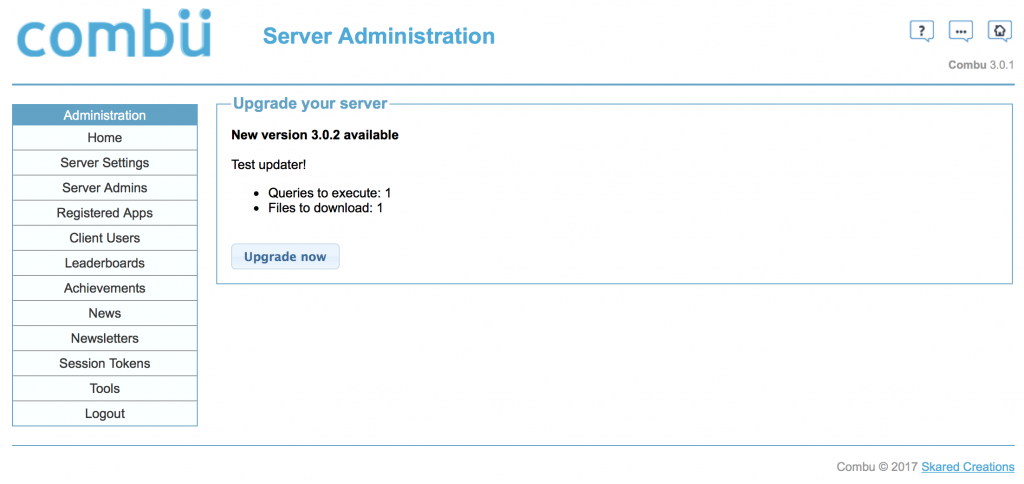
Task: View the Leaderboards page
Action: tap(104, 263)
